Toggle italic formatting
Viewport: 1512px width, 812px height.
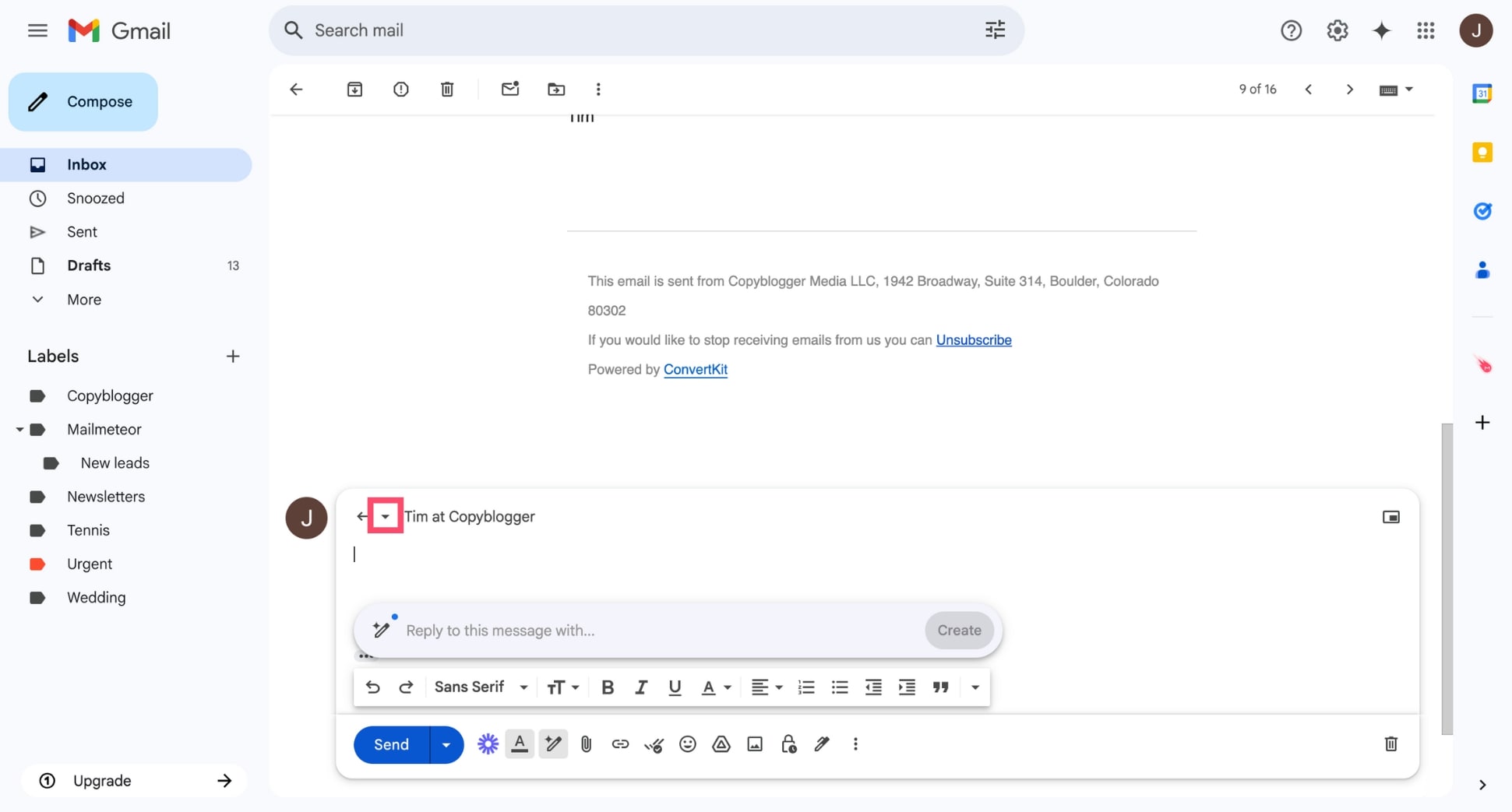pyautogui.click(x=641, y=687)
